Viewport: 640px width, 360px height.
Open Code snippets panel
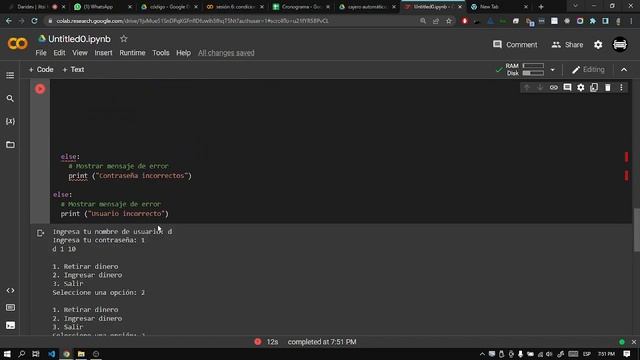coord(10,291)
